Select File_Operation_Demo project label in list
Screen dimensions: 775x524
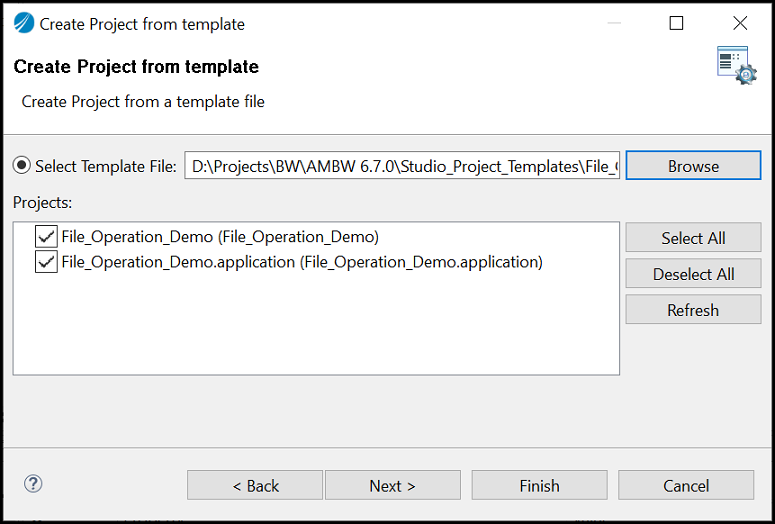tap(220, 237)
